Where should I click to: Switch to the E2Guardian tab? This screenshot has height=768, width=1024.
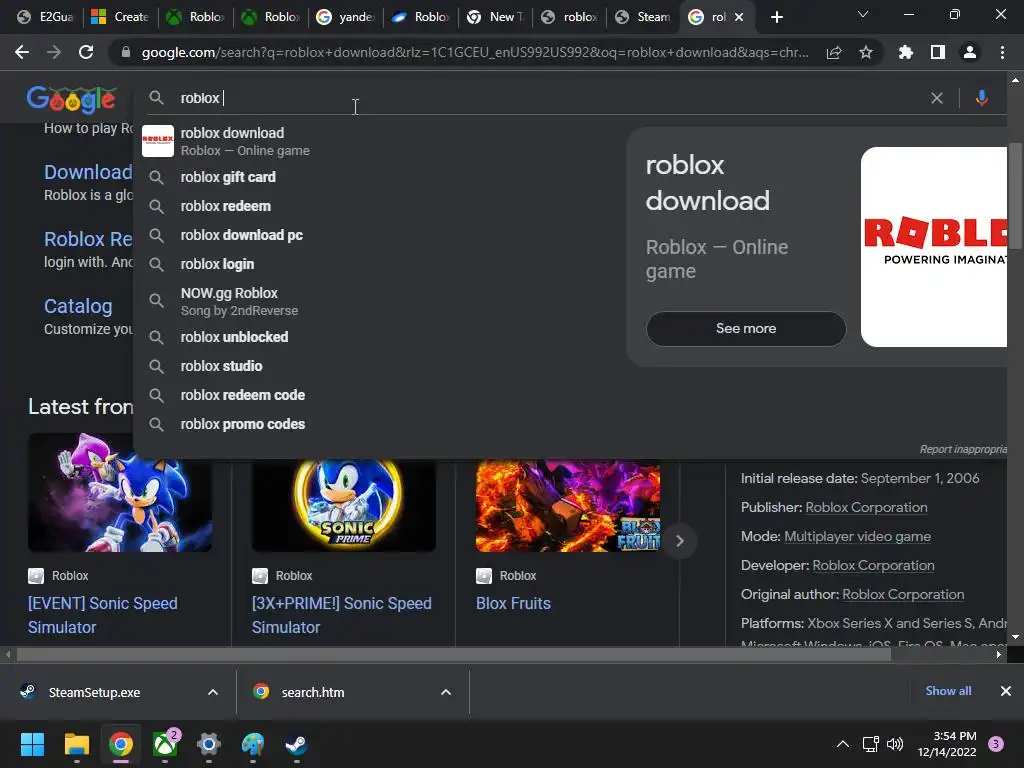click(44, 17)
